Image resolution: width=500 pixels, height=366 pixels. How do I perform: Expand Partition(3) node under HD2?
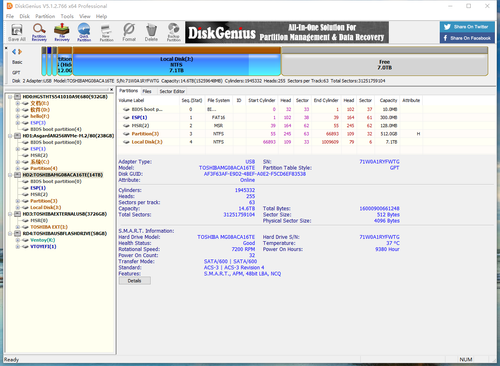18,201
